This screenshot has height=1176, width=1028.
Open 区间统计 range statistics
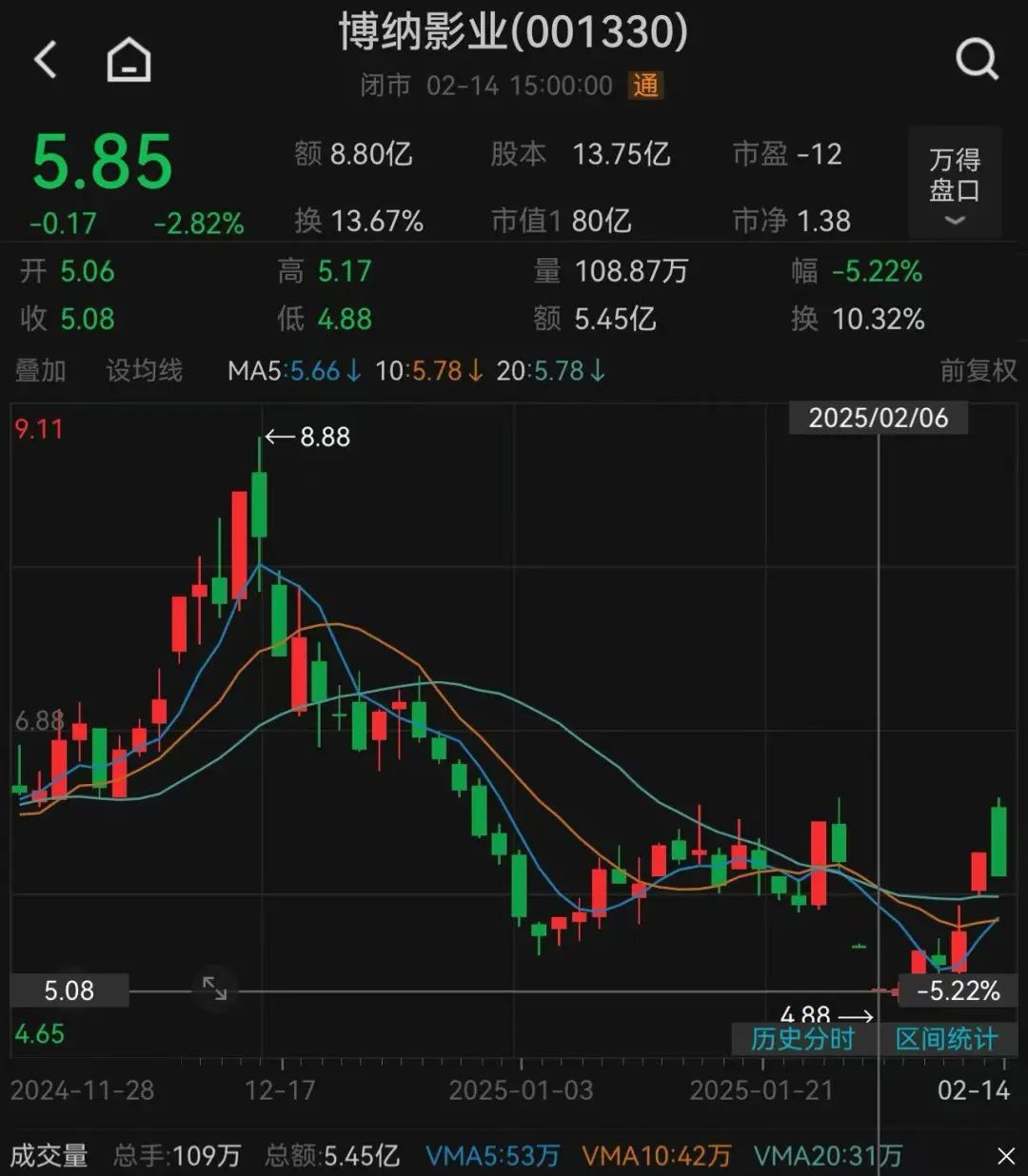coord(946,1038)
